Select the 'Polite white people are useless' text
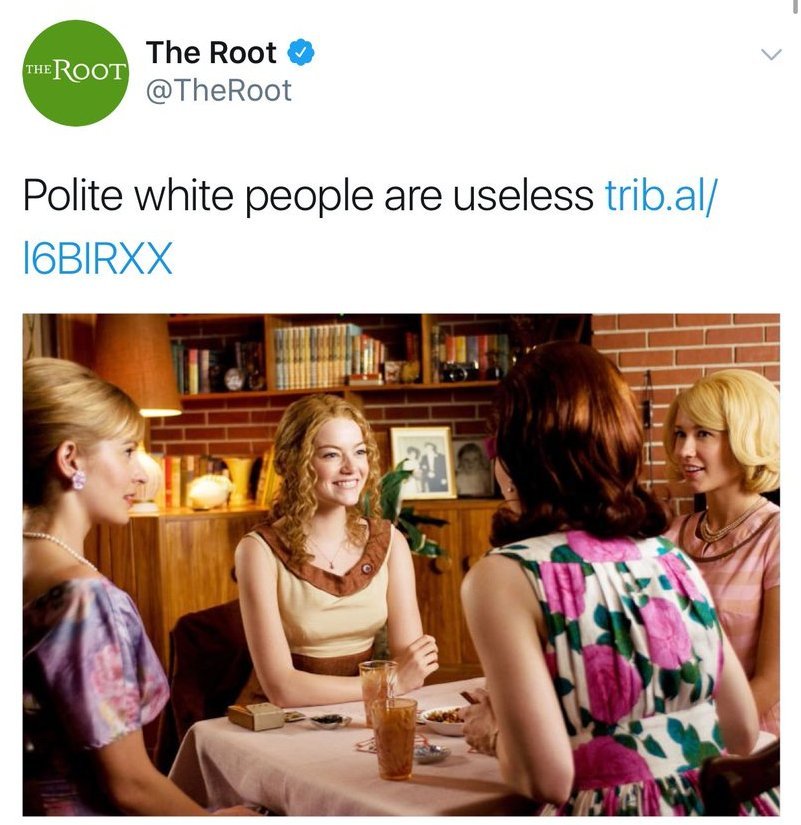The width and height of the screenshot is (801, 825). [x=308, y=197]
